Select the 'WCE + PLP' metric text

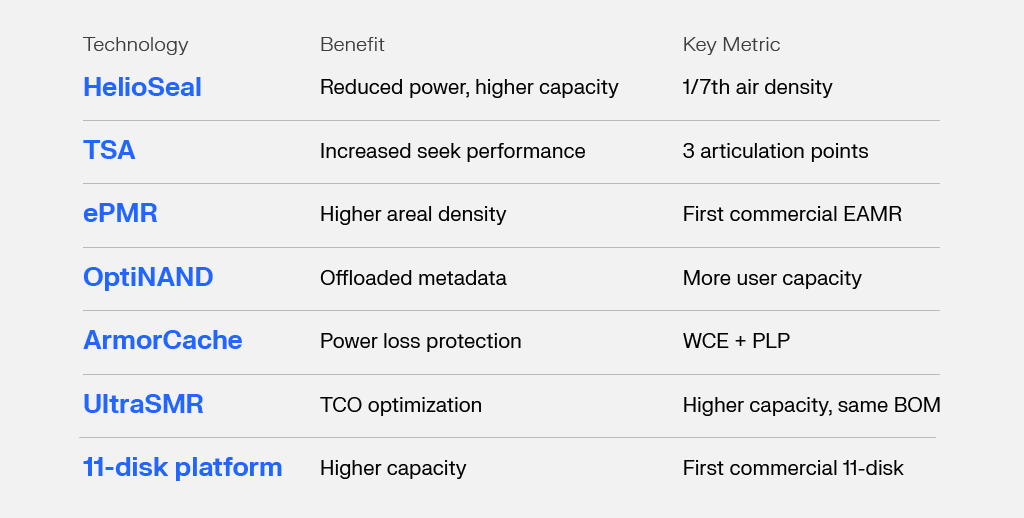point(736,341)
